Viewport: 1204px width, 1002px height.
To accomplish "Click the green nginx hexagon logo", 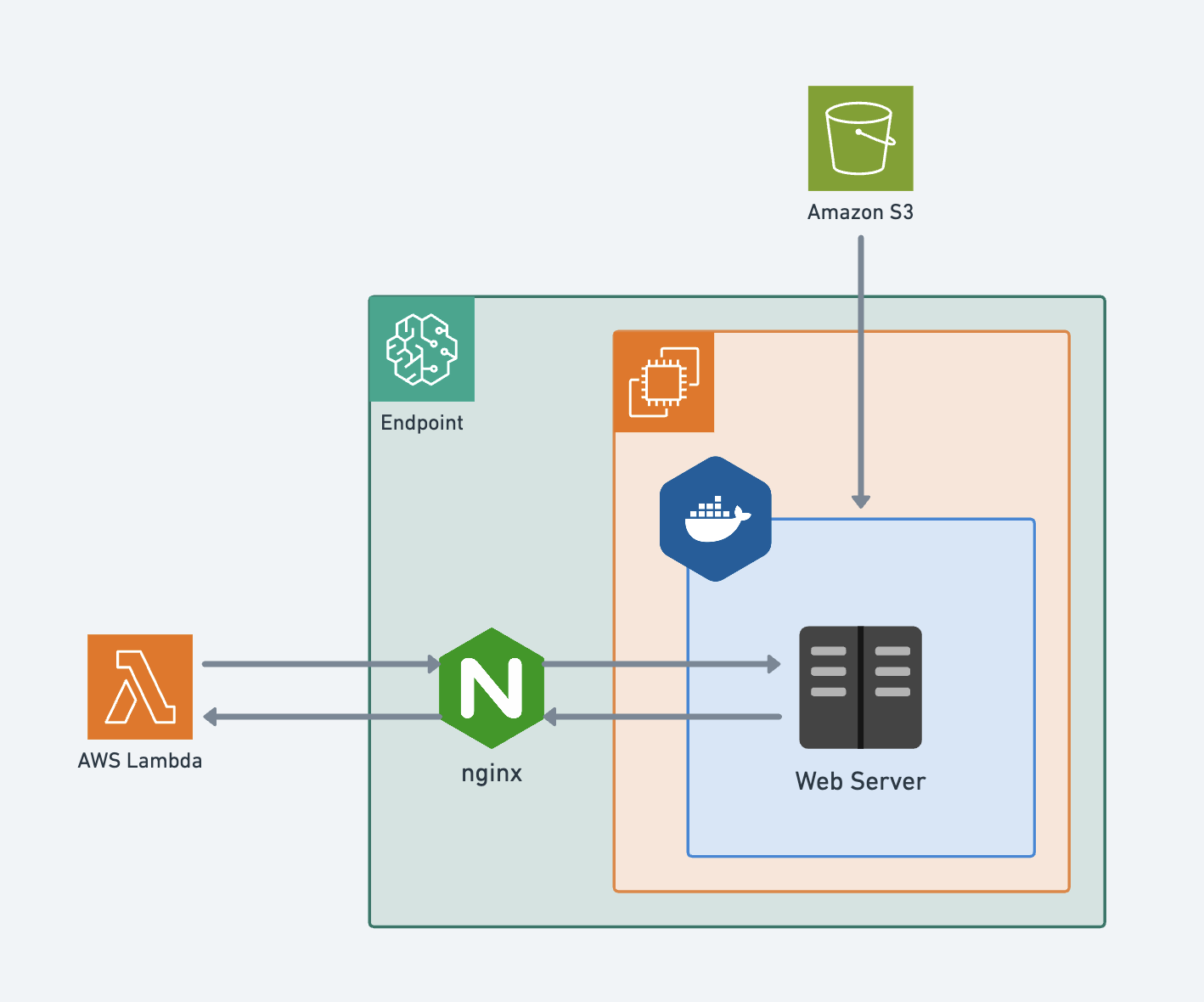I will (492, 688).
